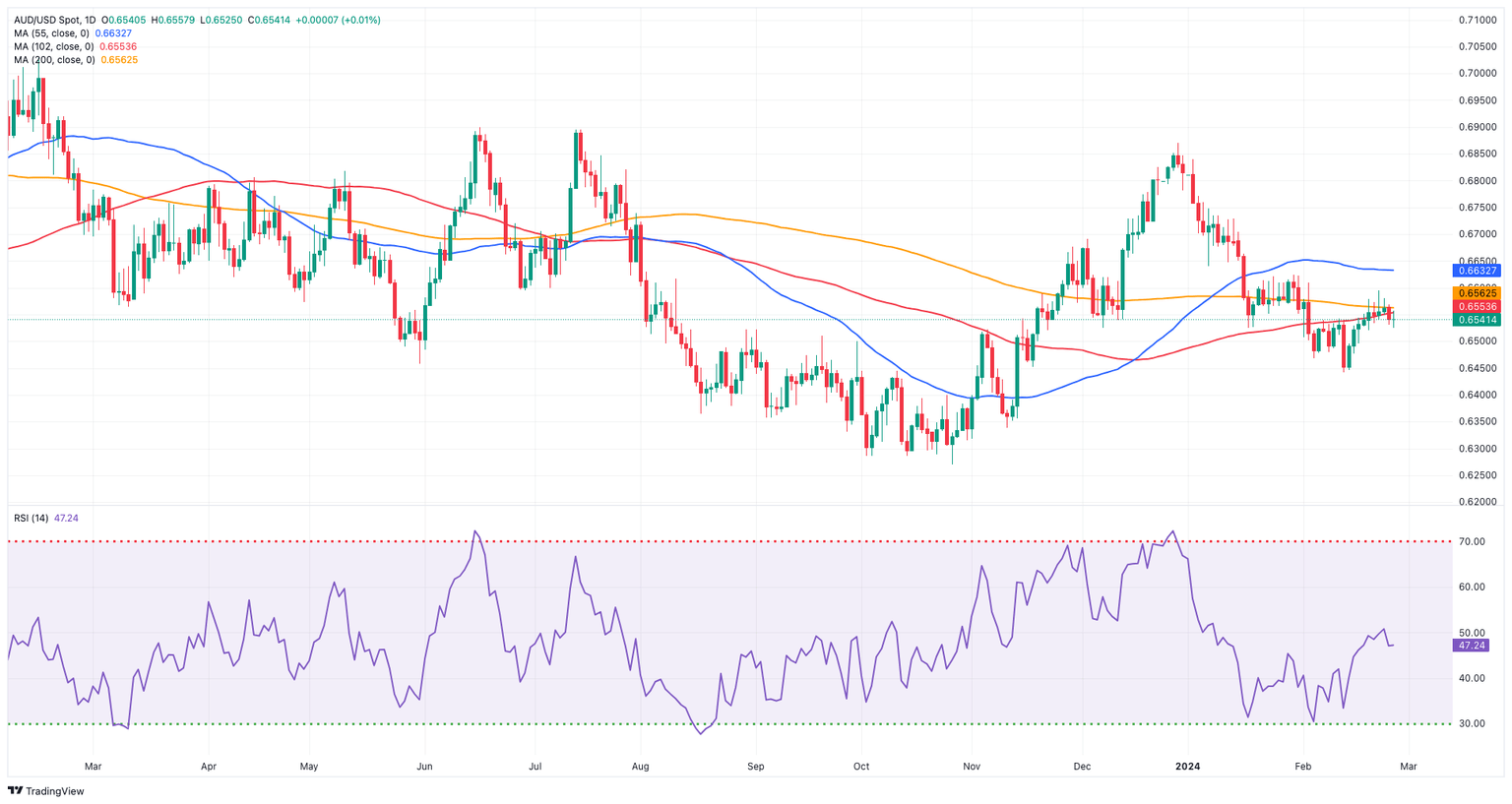Click the 0.70000 price axis label
This screenshot has height=804, width=1512.
1478,74
